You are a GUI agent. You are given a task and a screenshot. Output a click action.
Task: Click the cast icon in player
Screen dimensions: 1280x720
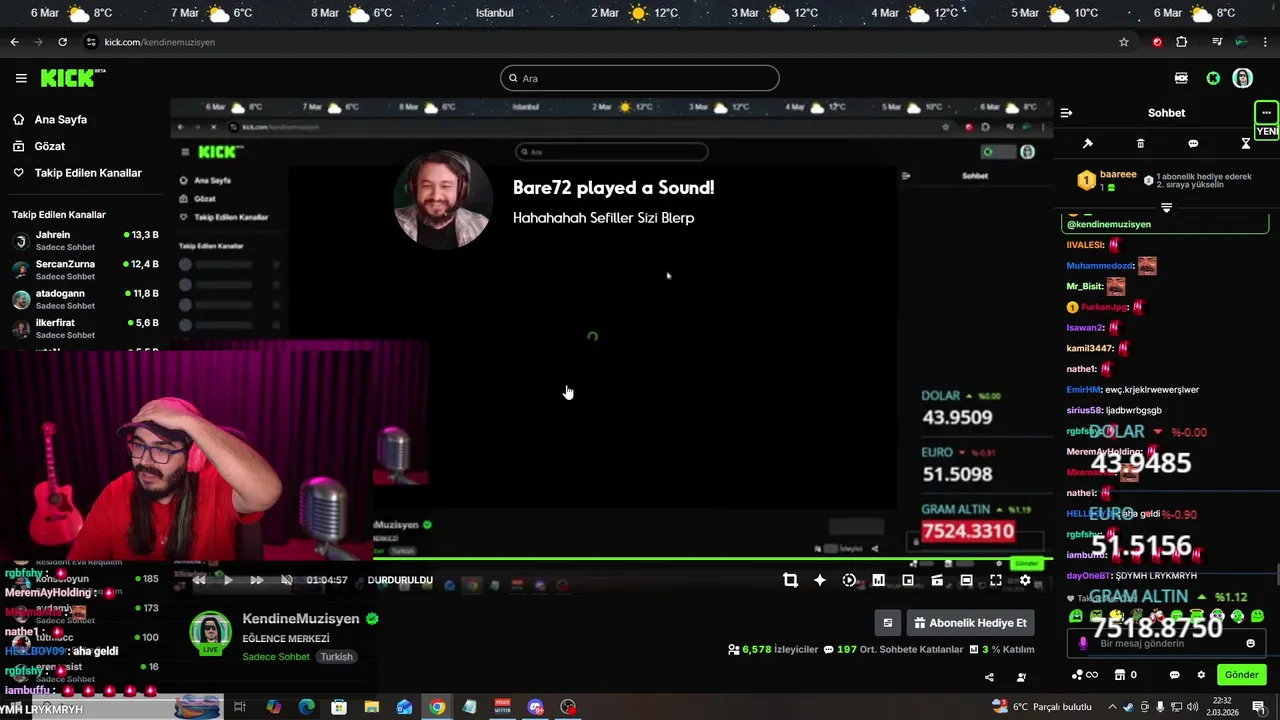point(937,580)
